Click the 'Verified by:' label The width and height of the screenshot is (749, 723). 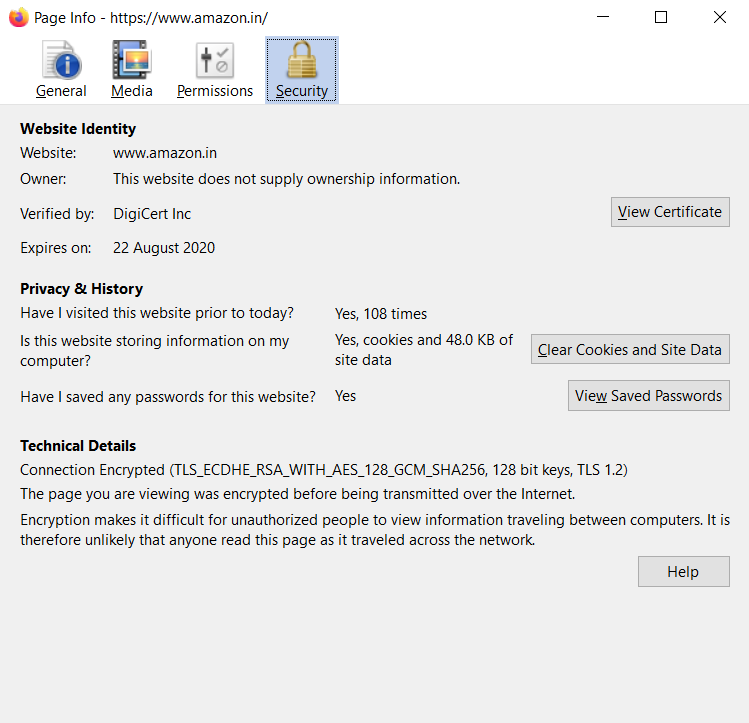[57, 213]
